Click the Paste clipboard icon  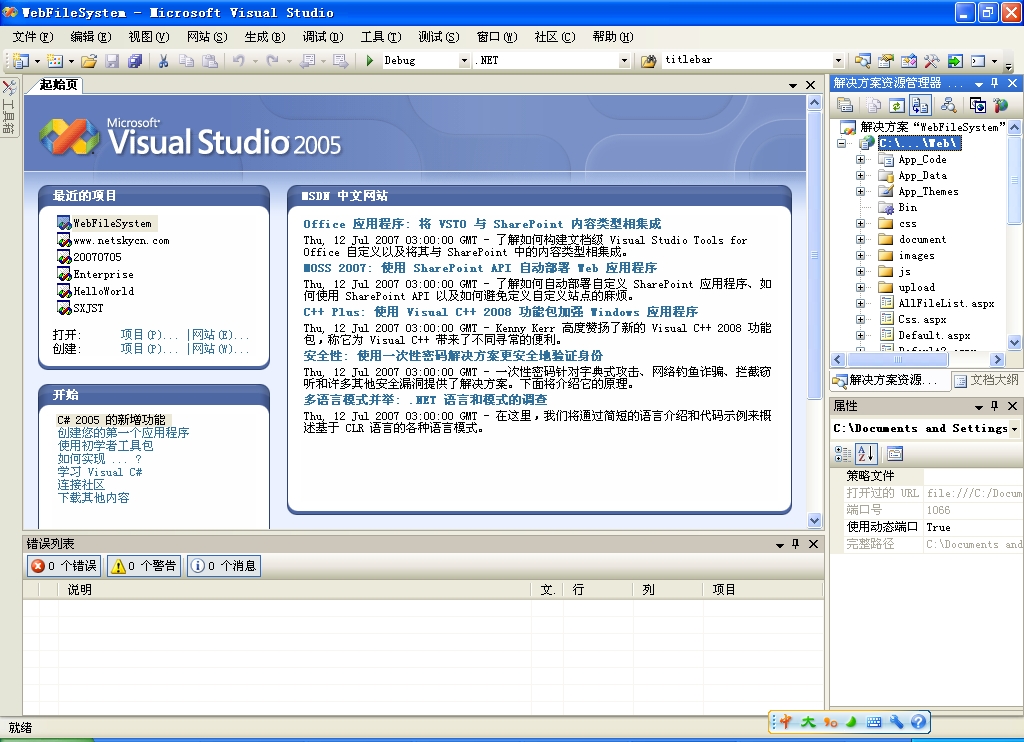(x=210, y=61)
